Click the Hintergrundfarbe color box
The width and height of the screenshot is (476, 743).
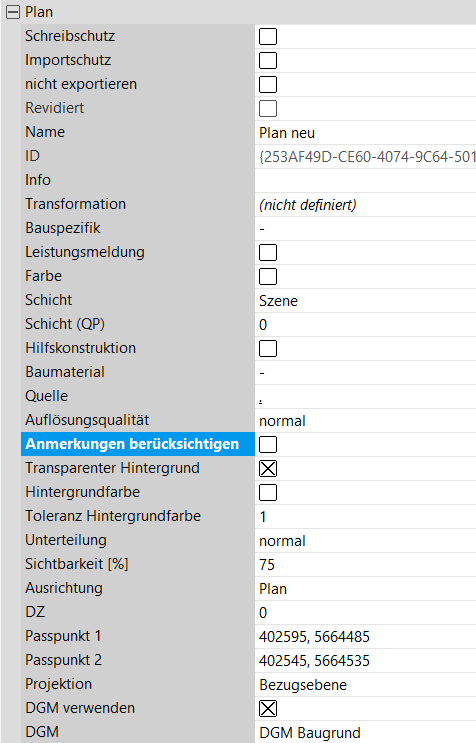point(268,492)
